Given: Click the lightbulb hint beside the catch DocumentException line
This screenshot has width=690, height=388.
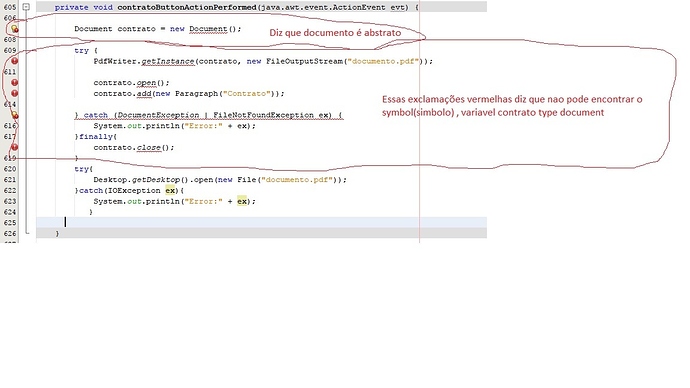Looking at the screenshot, I should [x=15, y=115].
